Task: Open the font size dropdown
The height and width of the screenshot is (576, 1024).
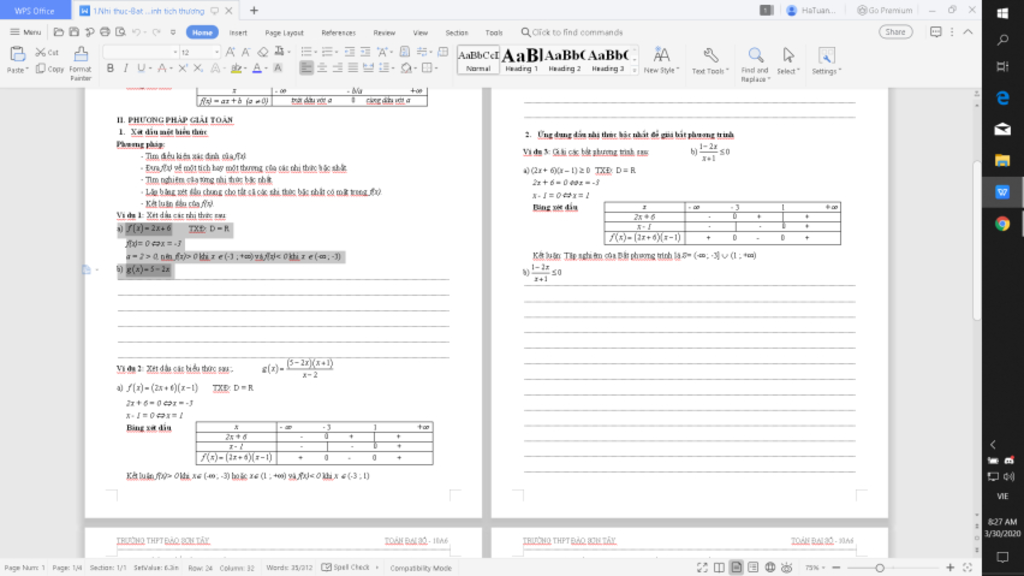Action: tap(217, 52)
